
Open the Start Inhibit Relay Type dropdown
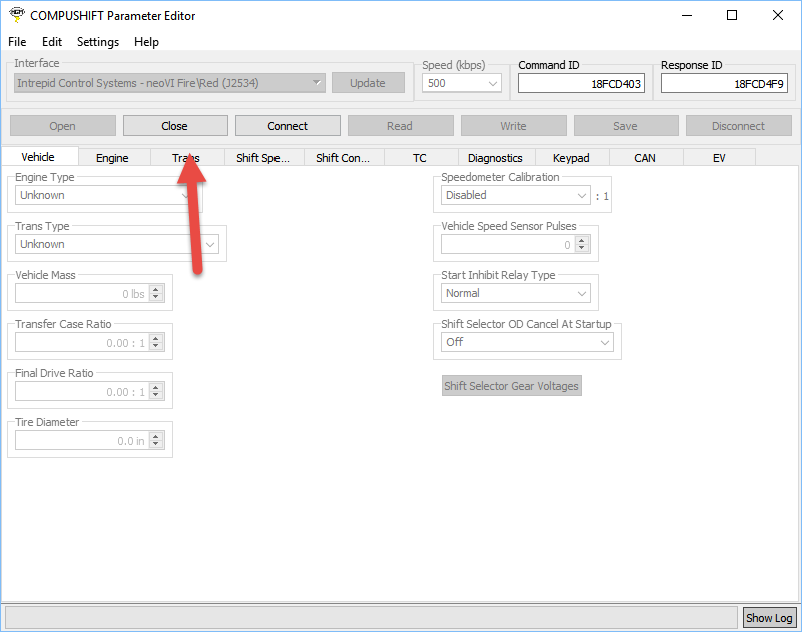516,294
